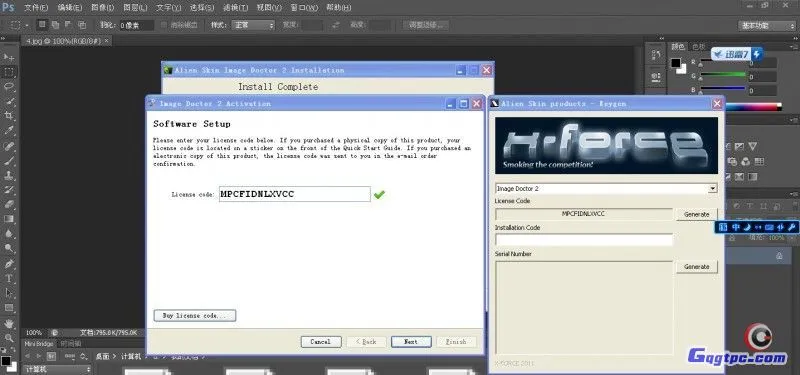Select the Healing Brush tool

tap(9, 146)
